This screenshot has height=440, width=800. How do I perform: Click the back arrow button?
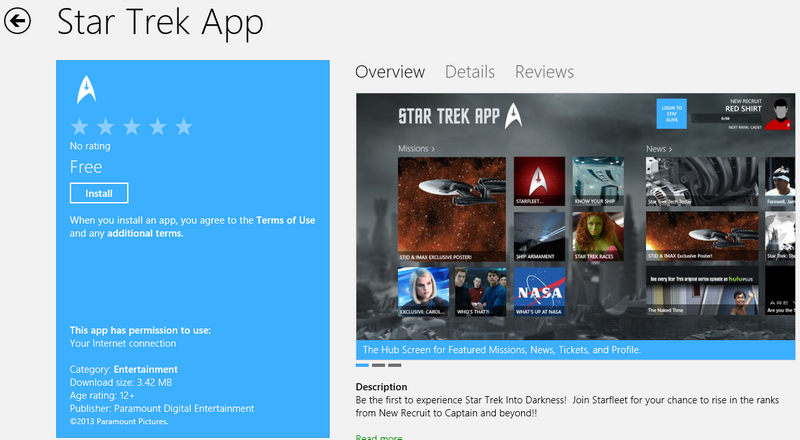18,22
